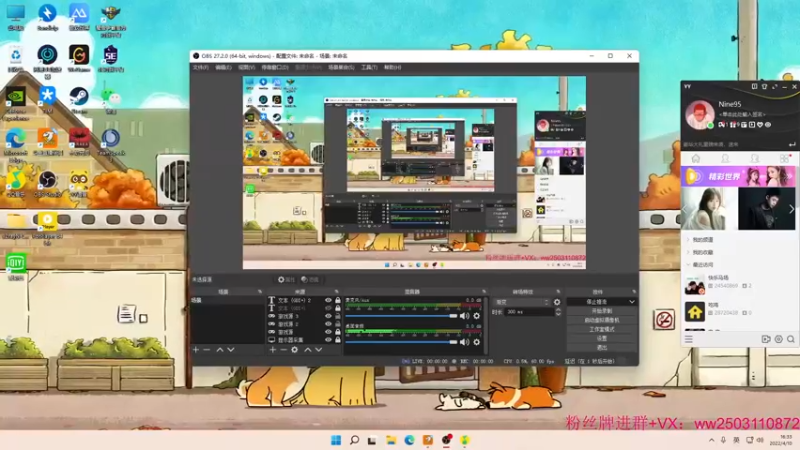Open the Microsoft Edge desktop shortcut

click(x=15, y=145)
